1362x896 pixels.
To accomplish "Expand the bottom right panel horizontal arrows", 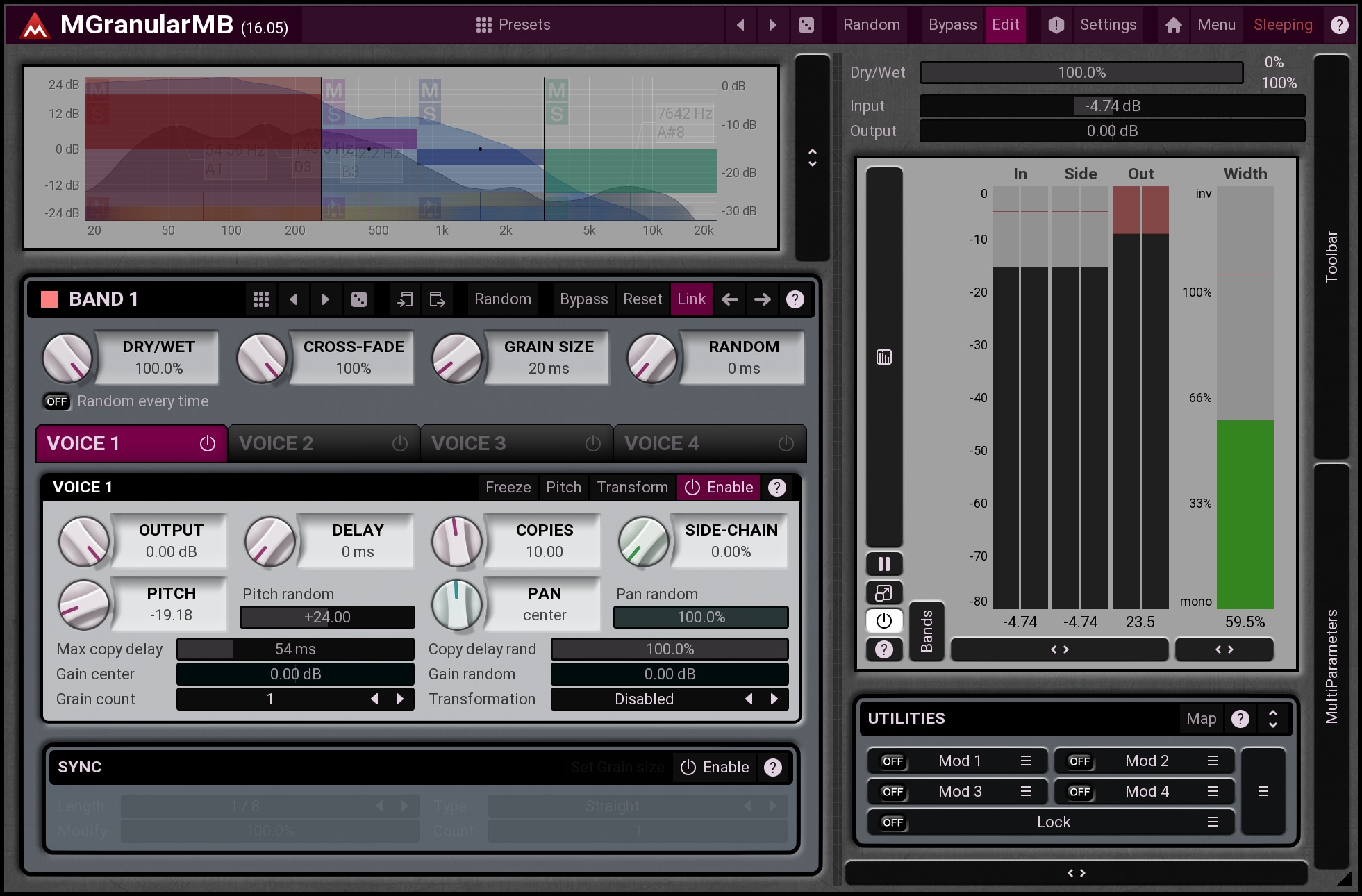I will 1076,874.
